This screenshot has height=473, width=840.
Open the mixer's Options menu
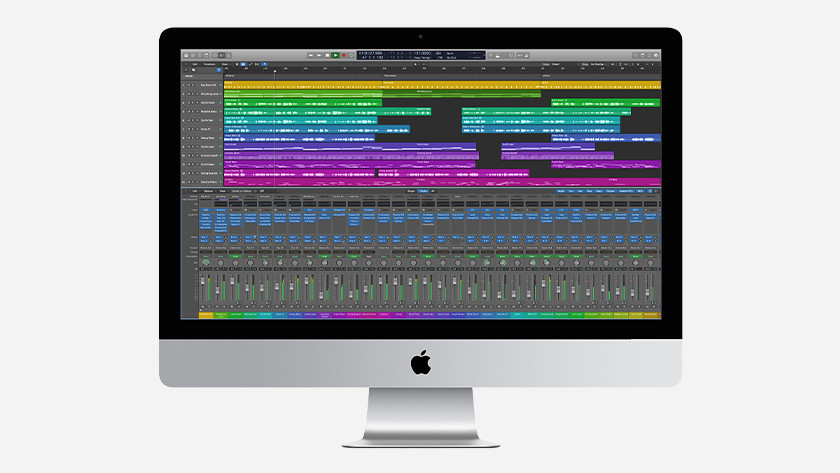pyautogui.click(x=208, y=190)
